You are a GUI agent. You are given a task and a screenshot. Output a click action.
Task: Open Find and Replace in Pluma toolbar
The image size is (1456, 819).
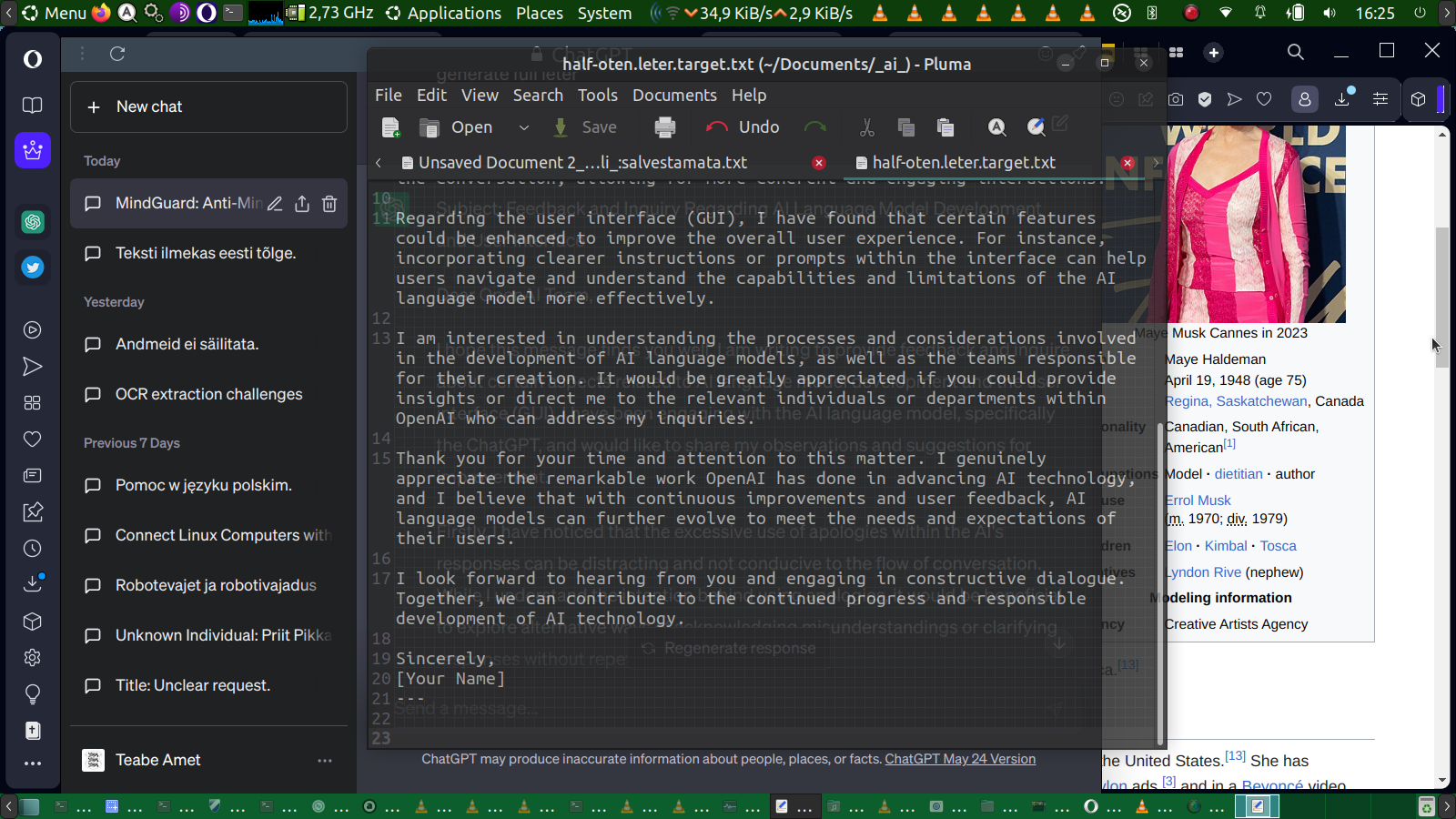(1036, 127)
